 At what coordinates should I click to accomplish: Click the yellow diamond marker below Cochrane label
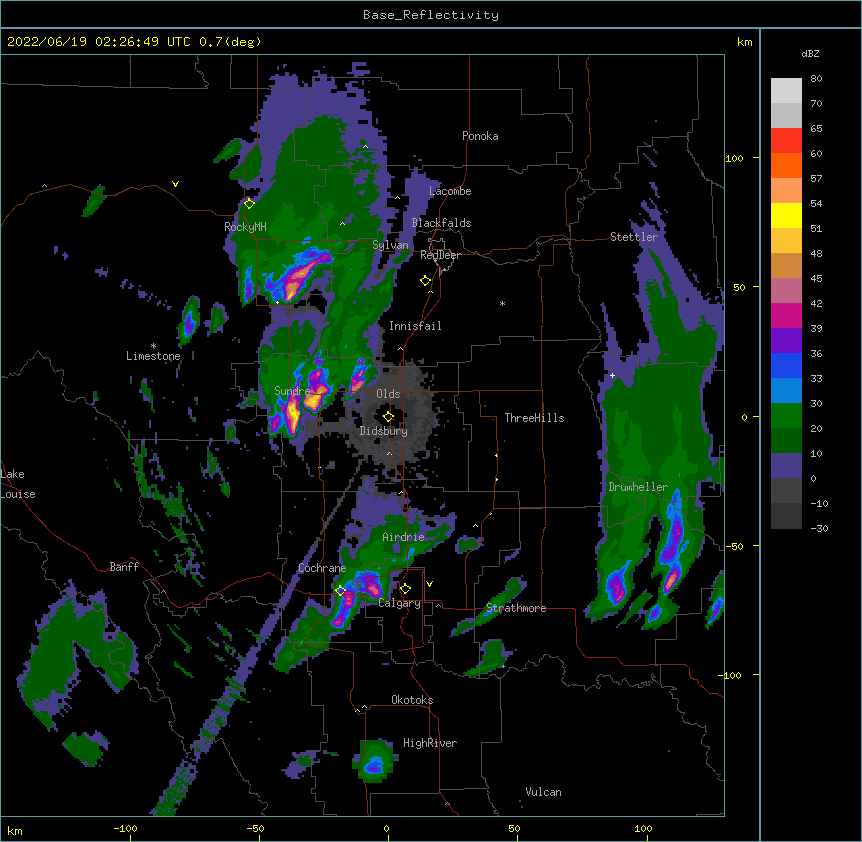pos(340,590)
